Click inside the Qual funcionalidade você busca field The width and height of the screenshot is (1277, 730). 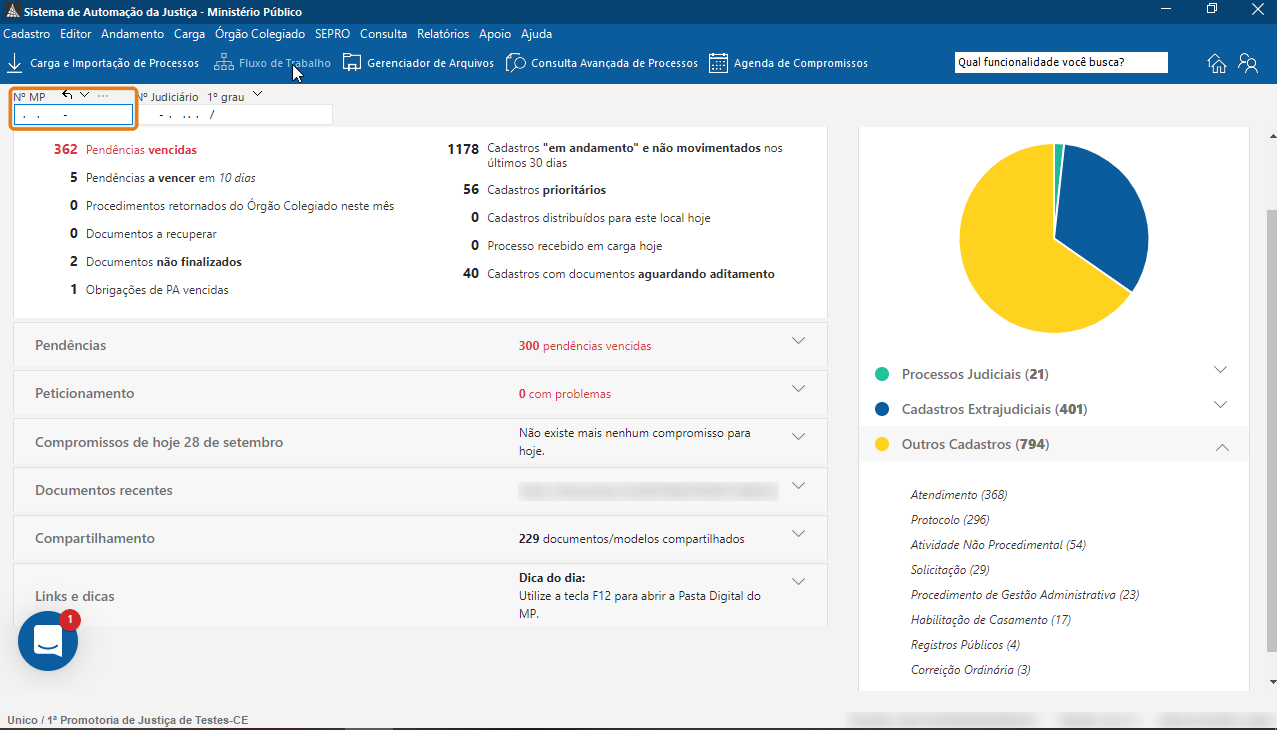click(1061, 62)
